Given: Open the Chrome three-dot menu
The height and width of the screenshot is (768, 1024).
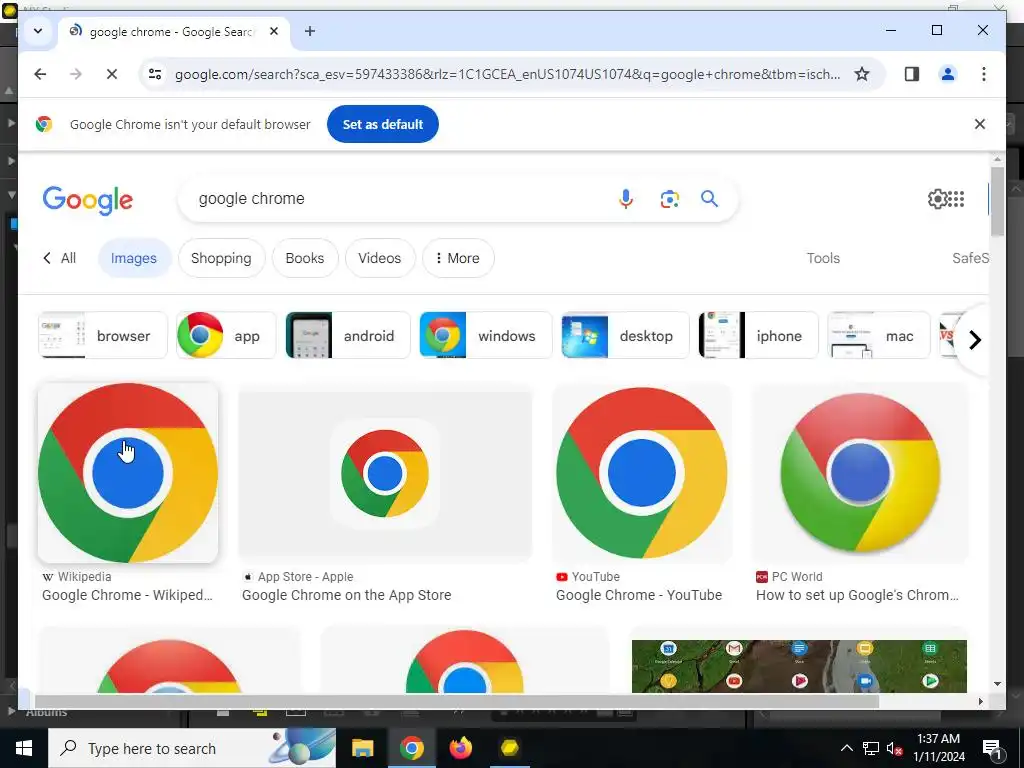Looking at the screenshot, I should pos(984,74).
